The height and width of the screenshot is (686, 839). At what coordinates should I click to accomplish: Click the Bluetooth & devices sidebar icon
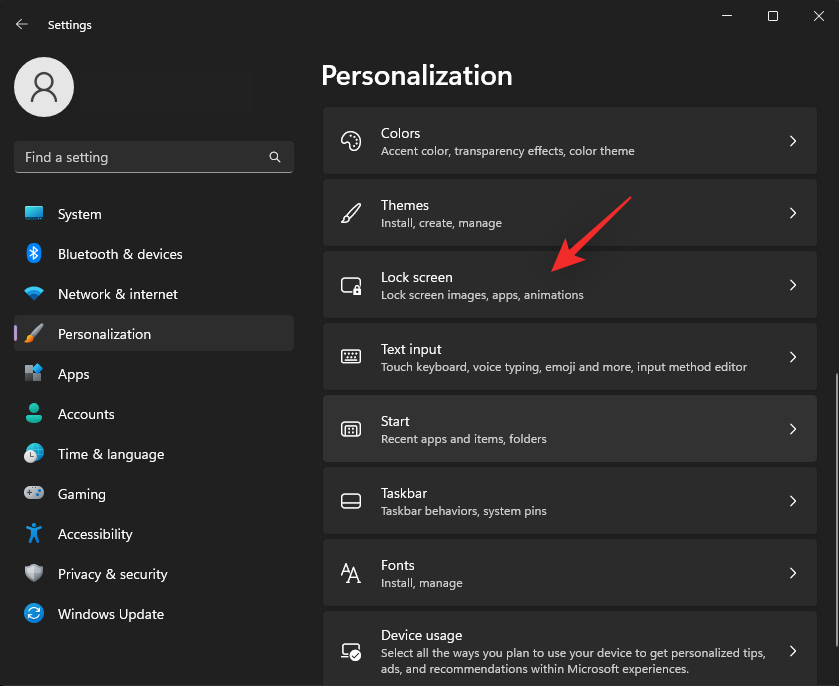pos(33,254)
